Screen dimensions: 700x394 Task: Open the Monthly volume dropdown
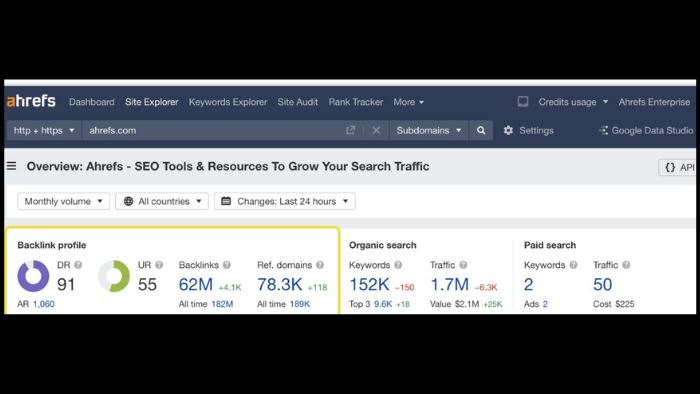[x=63, y=201]
